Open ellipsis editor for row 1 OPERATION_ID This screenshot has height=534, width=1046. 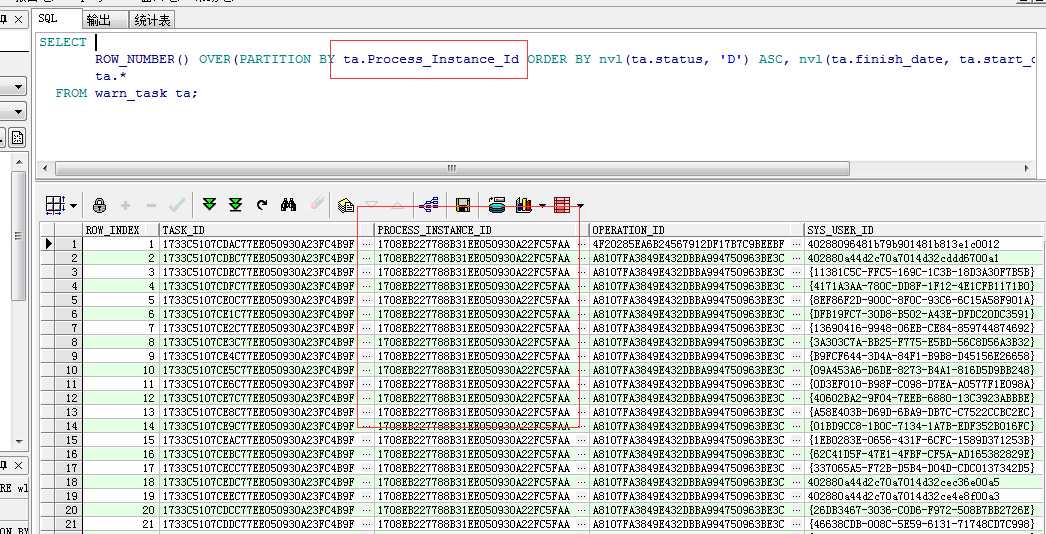tap(796, 244)
